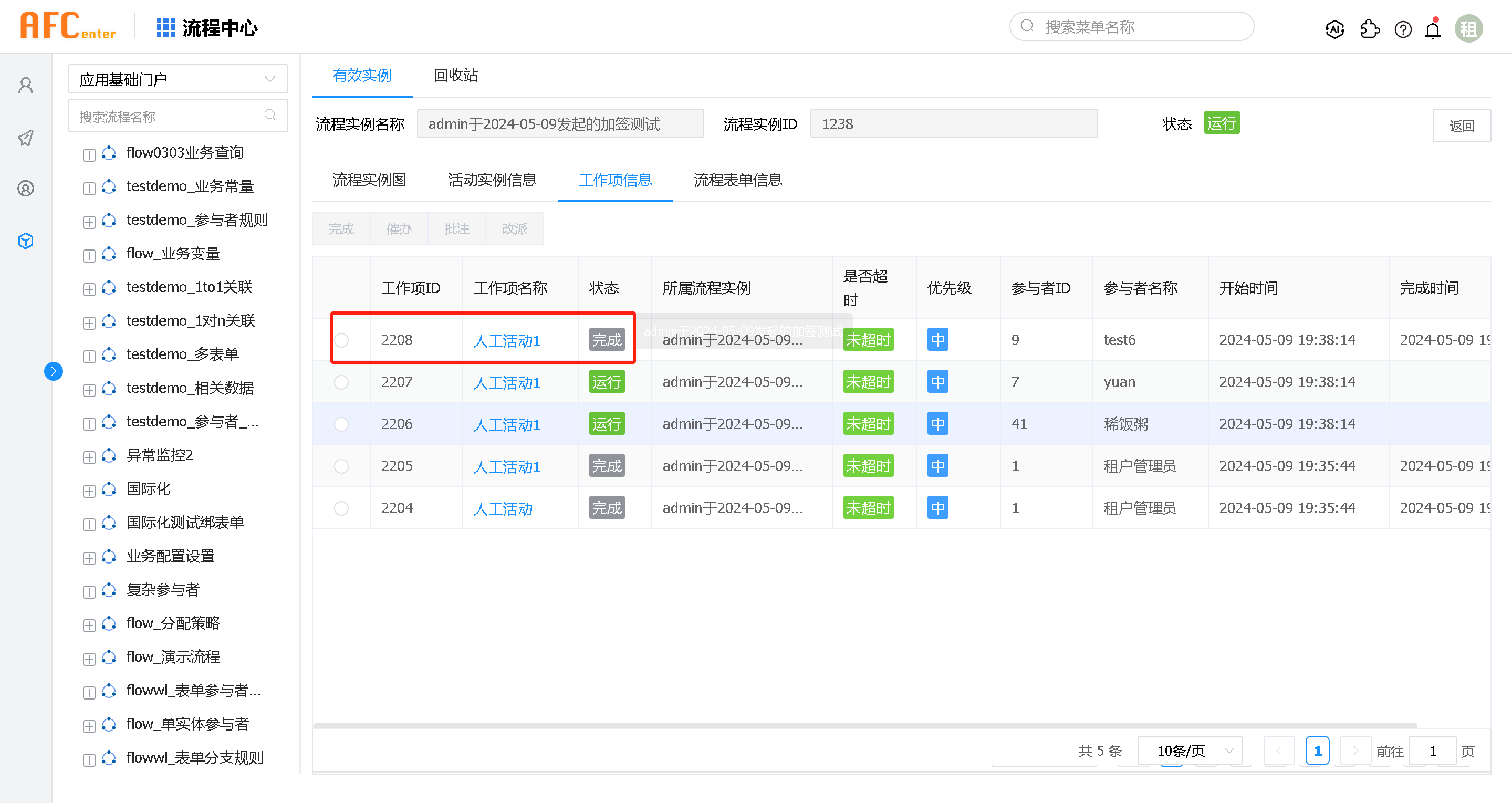1512x803 pixels.
Task: Open the plugin puzzle-piece icon
Action: (x=1369, y=29)
